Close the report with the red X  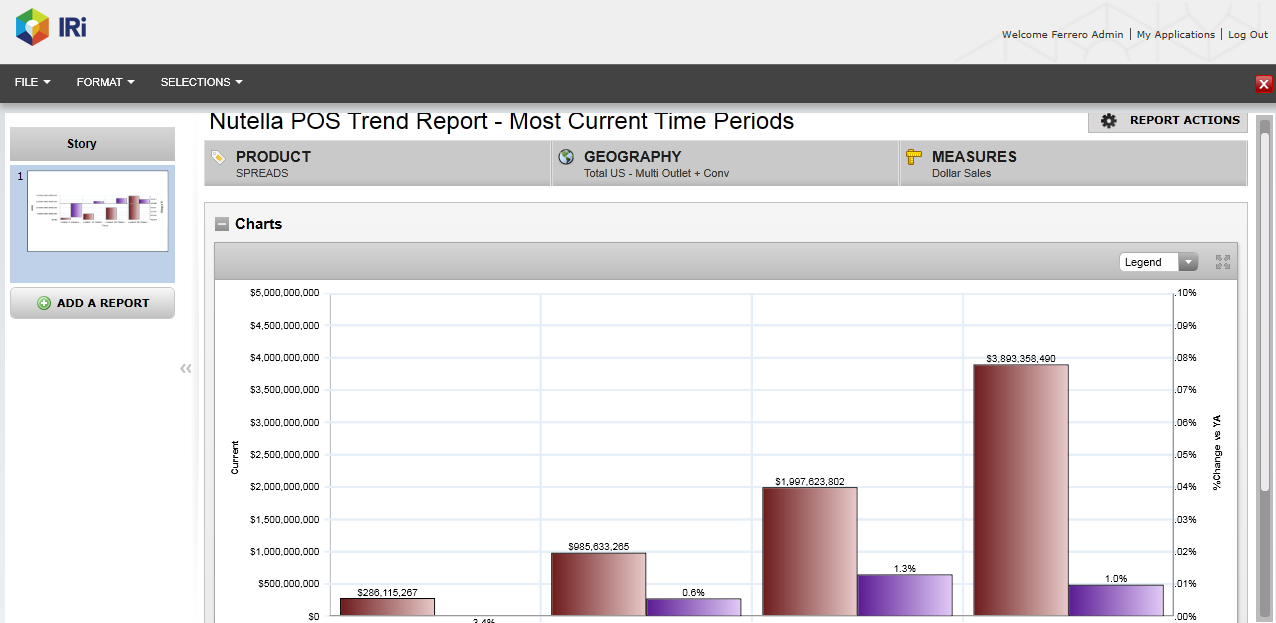(x=1264, y=84)
